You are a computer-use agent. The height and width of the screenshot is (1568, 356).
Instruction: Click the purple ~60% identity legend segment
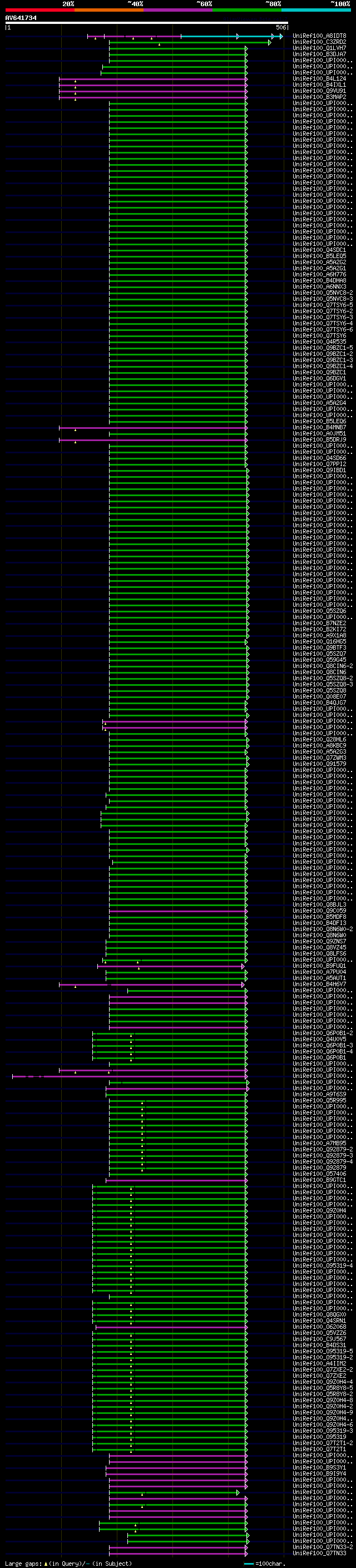tap(177, 10)
